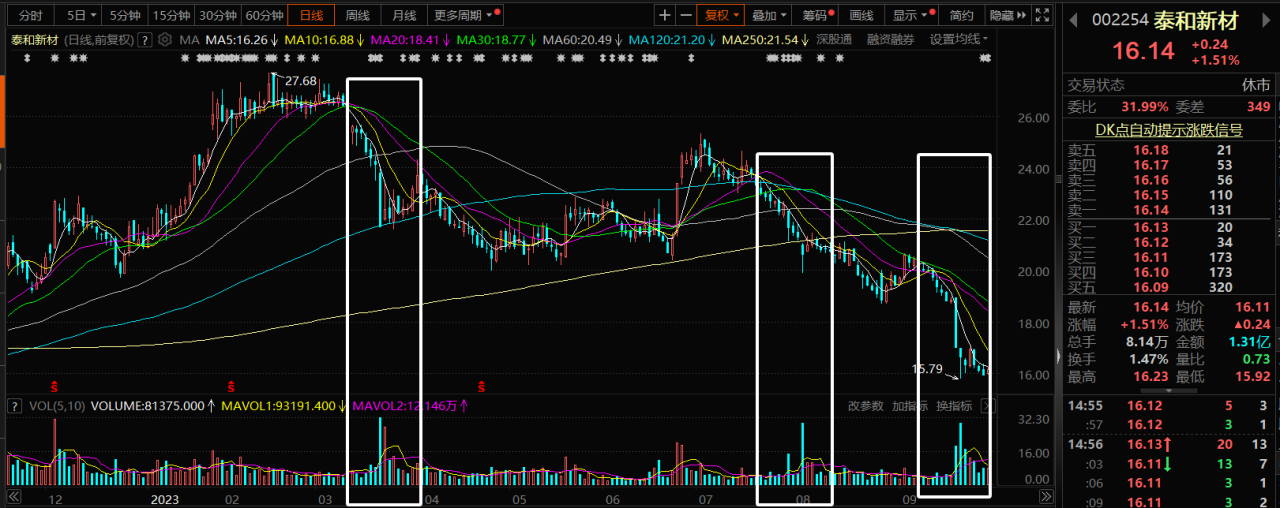Click the zoom-in plus button
1280x508 pixels.
pyautogui.click(x=665, y=15)
